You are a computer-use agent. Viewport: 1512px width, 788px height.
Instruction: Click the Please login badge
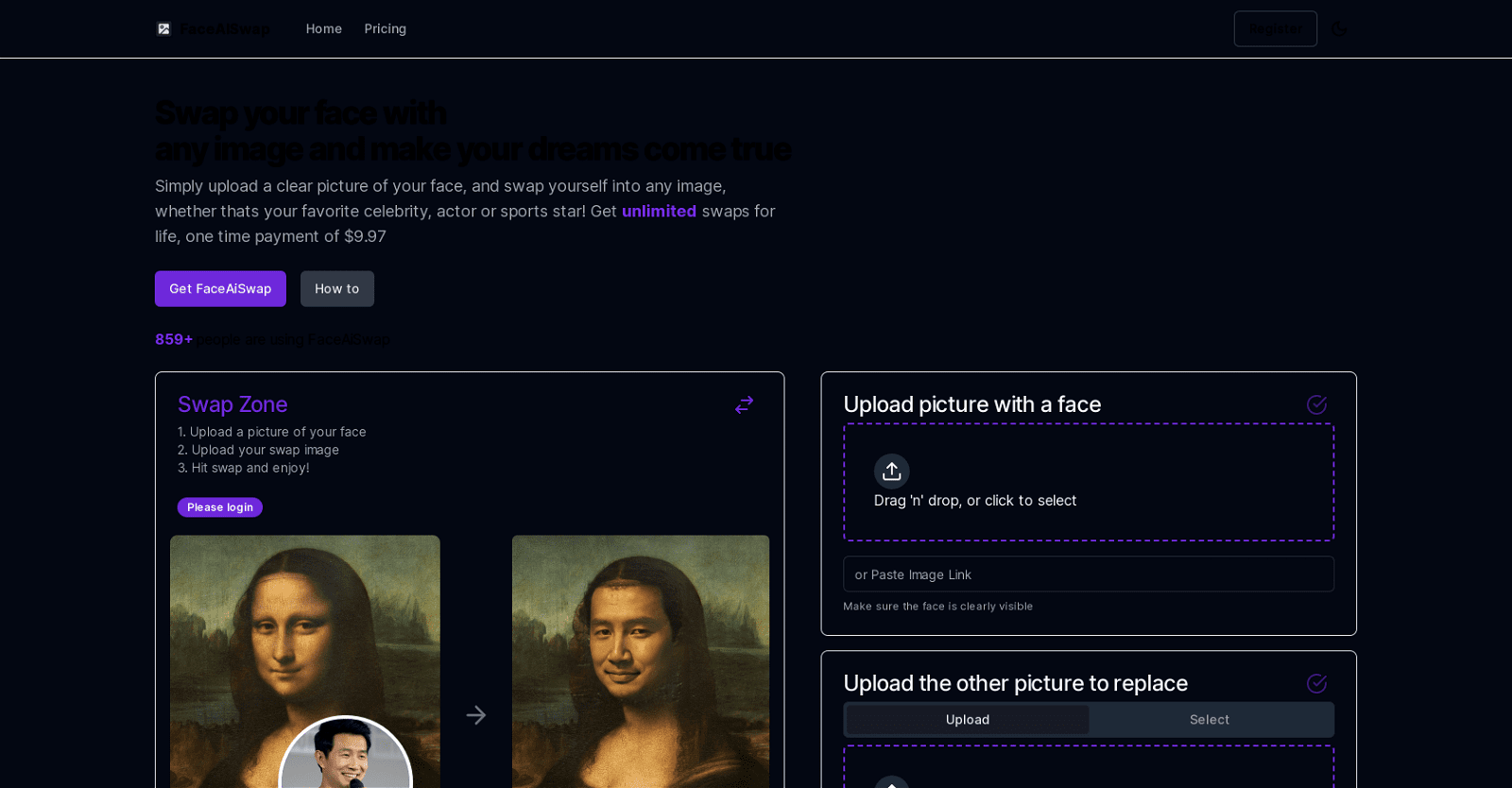click(220, 507)
